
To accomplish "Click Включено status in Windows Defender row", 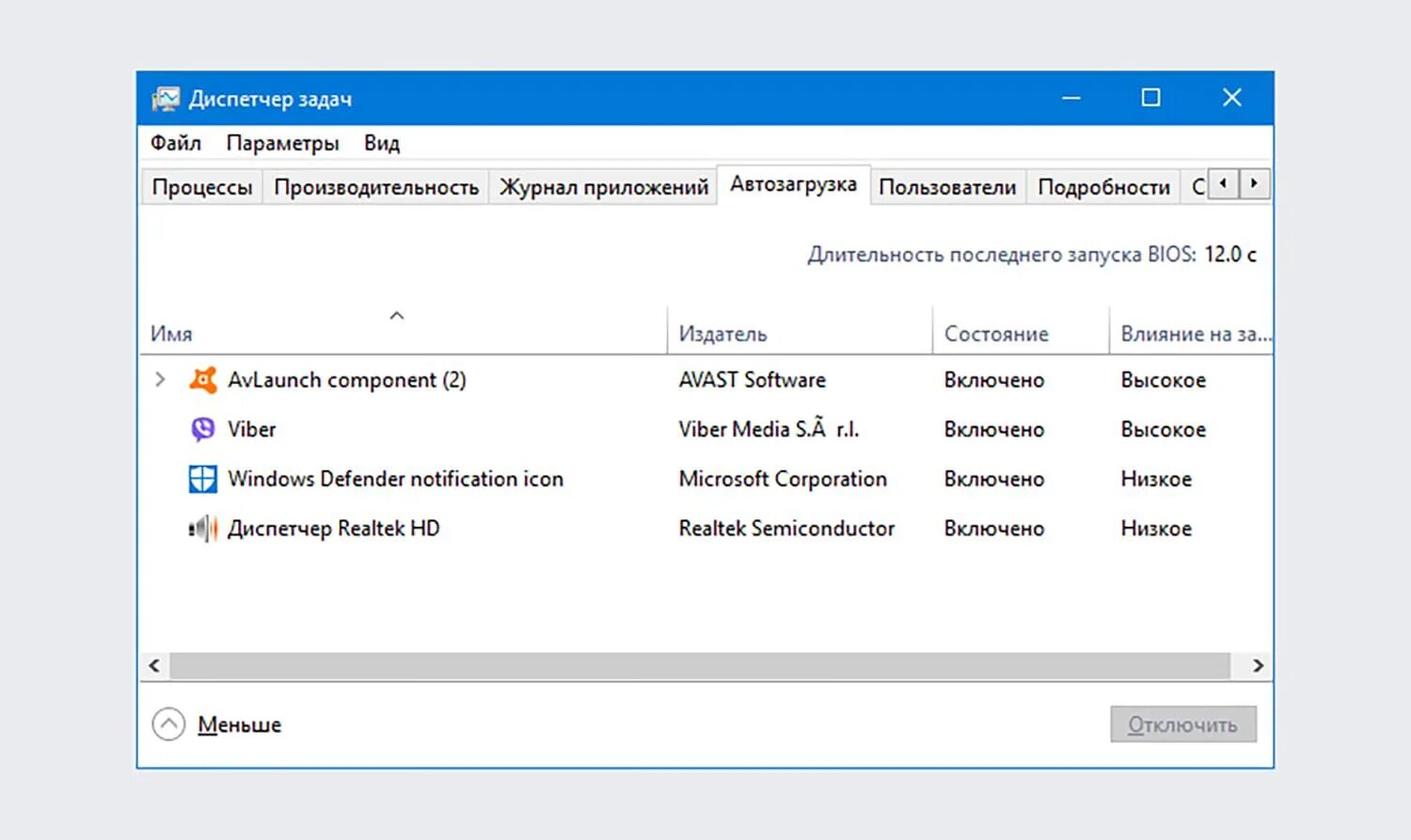I will pos(994,480).
